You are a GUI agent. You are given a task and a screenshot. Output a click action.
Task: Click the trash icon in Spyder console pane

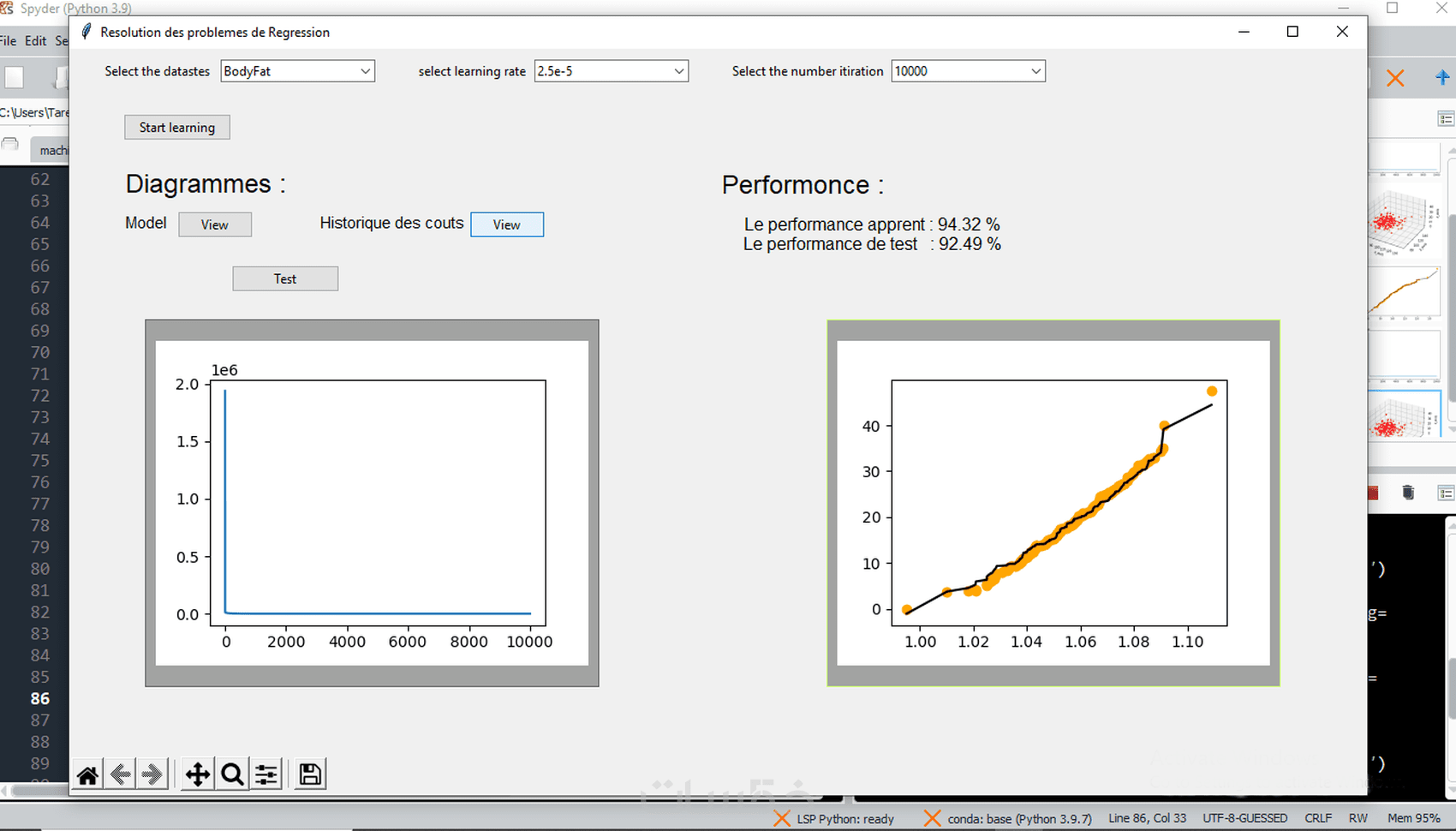point(1408,493)
